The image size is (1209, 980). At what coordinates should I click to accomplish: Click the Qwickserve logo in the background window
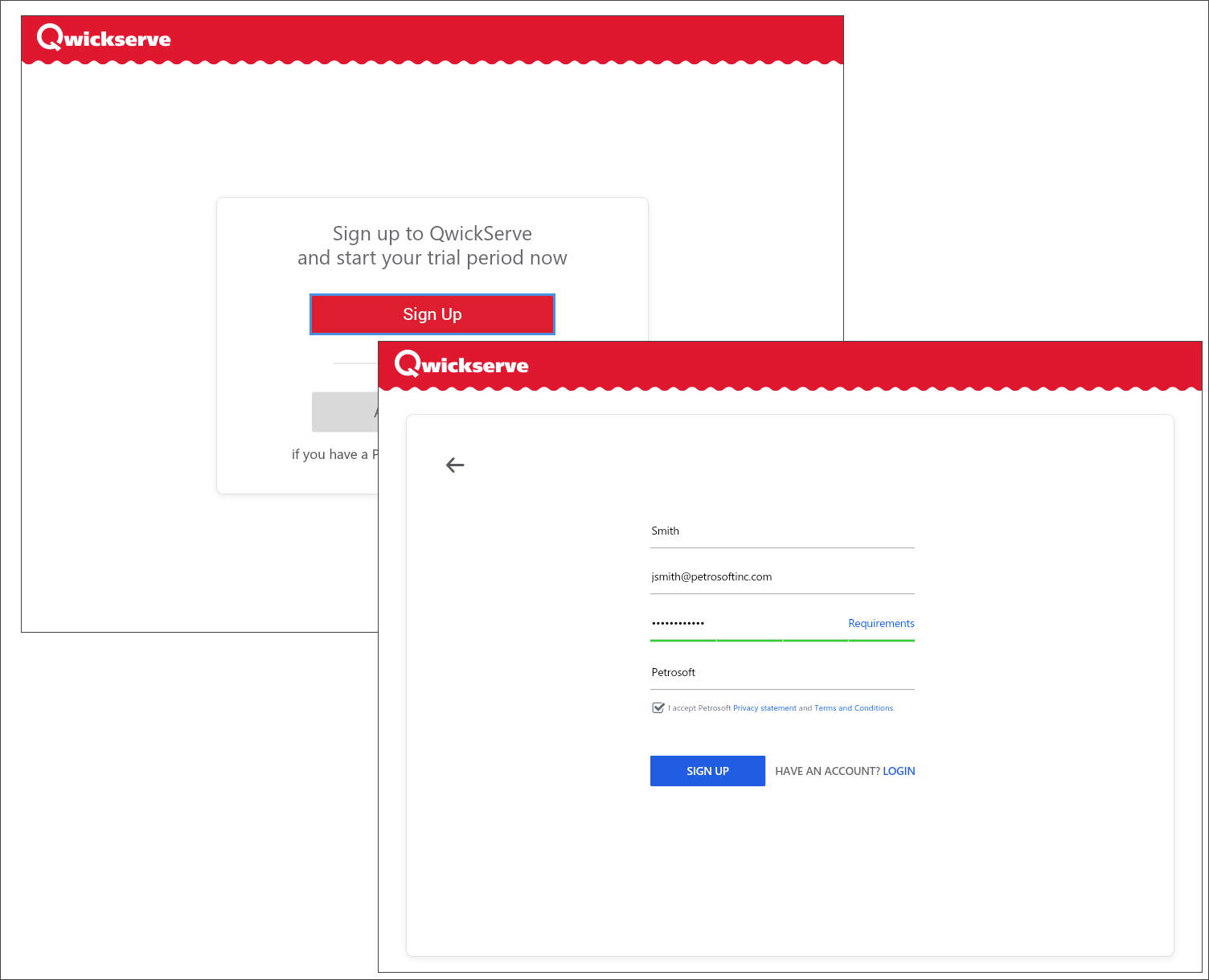coord(104,38)
